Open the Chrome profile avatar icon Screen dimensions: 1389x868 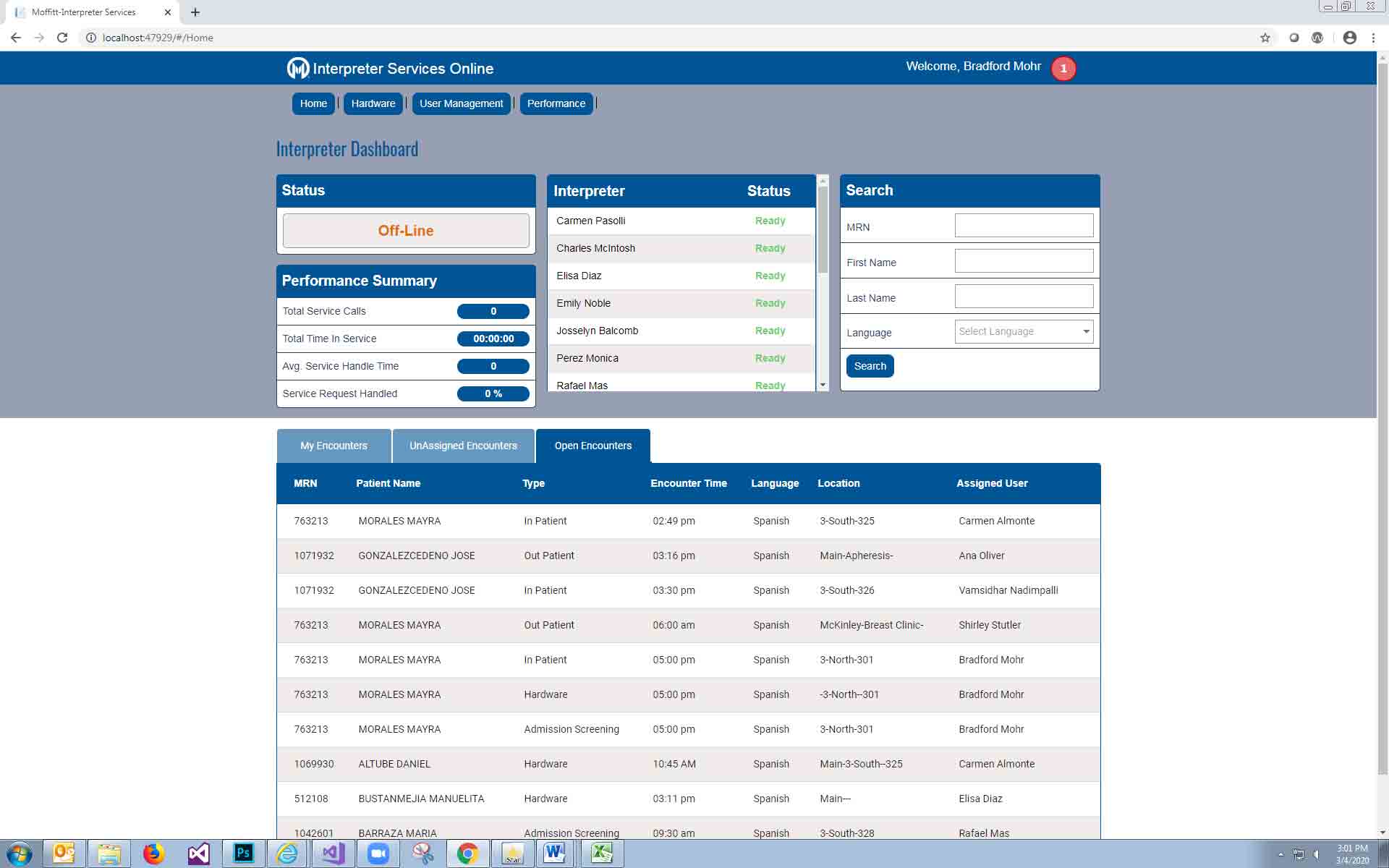point(1349,38)
